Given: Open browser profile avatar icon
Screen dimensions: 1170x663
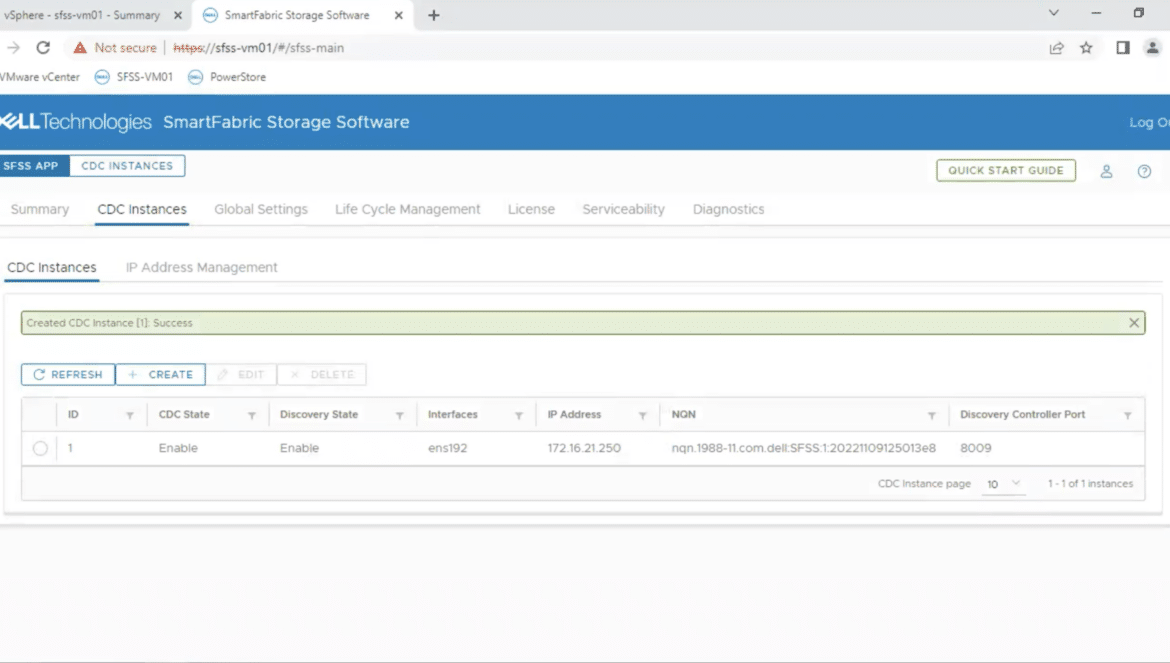Looking at the screenshot, I should [1153, 48].
